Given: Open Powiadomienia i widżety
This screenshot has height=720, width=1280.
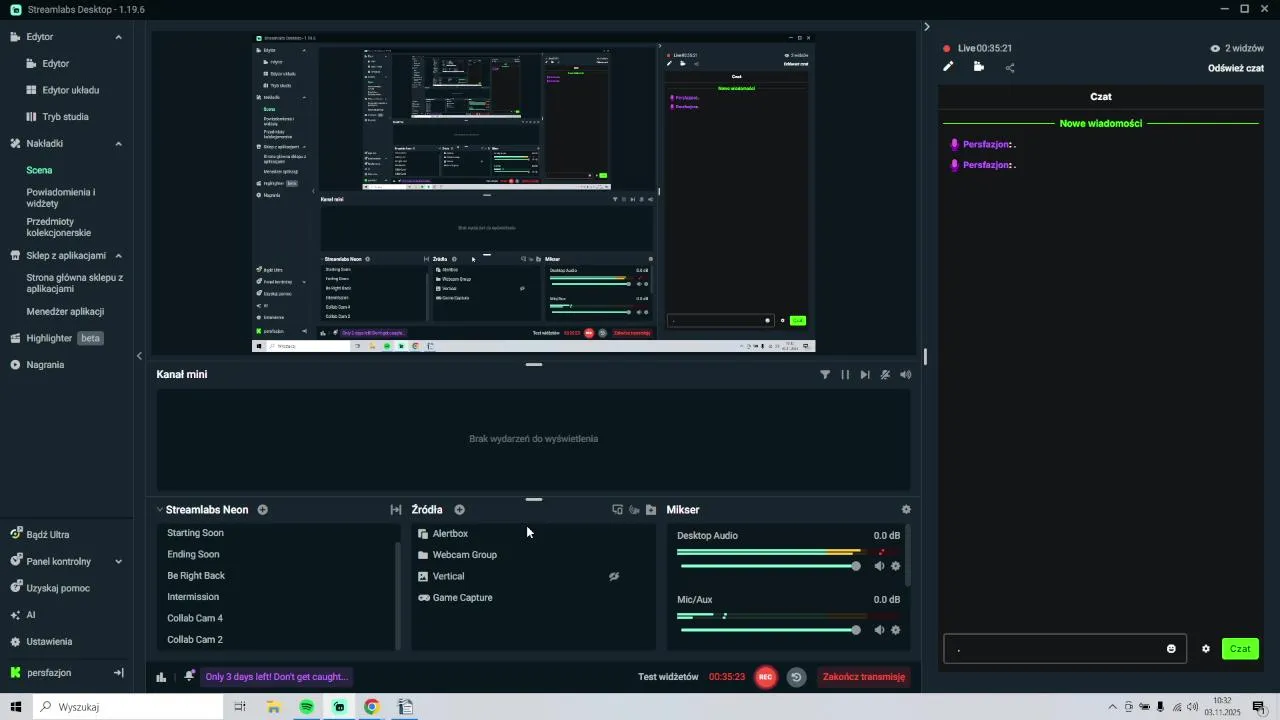Looking at the screenshot, I should point(61,198).
